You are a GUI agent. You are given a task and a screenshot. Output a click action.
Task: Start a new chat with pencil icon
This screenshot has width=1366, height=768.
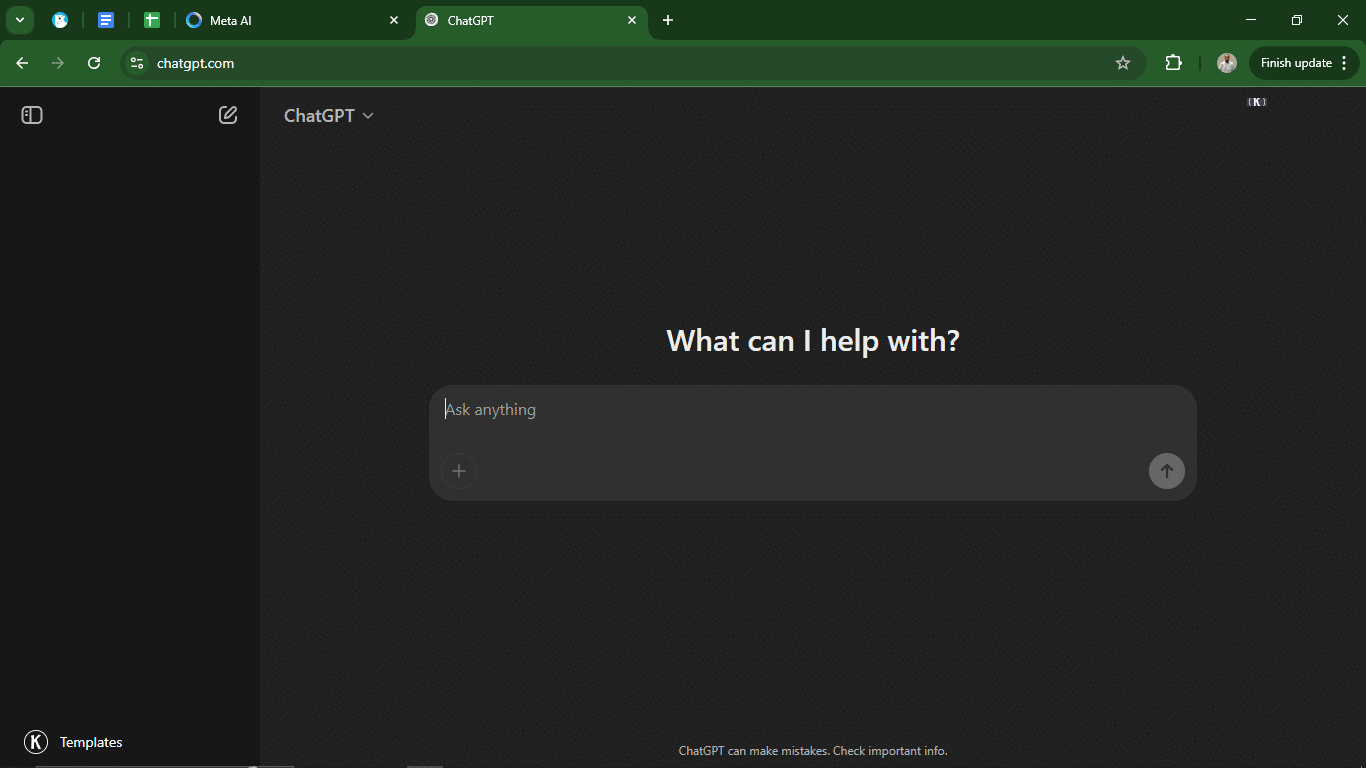click(x=228, y=115)
